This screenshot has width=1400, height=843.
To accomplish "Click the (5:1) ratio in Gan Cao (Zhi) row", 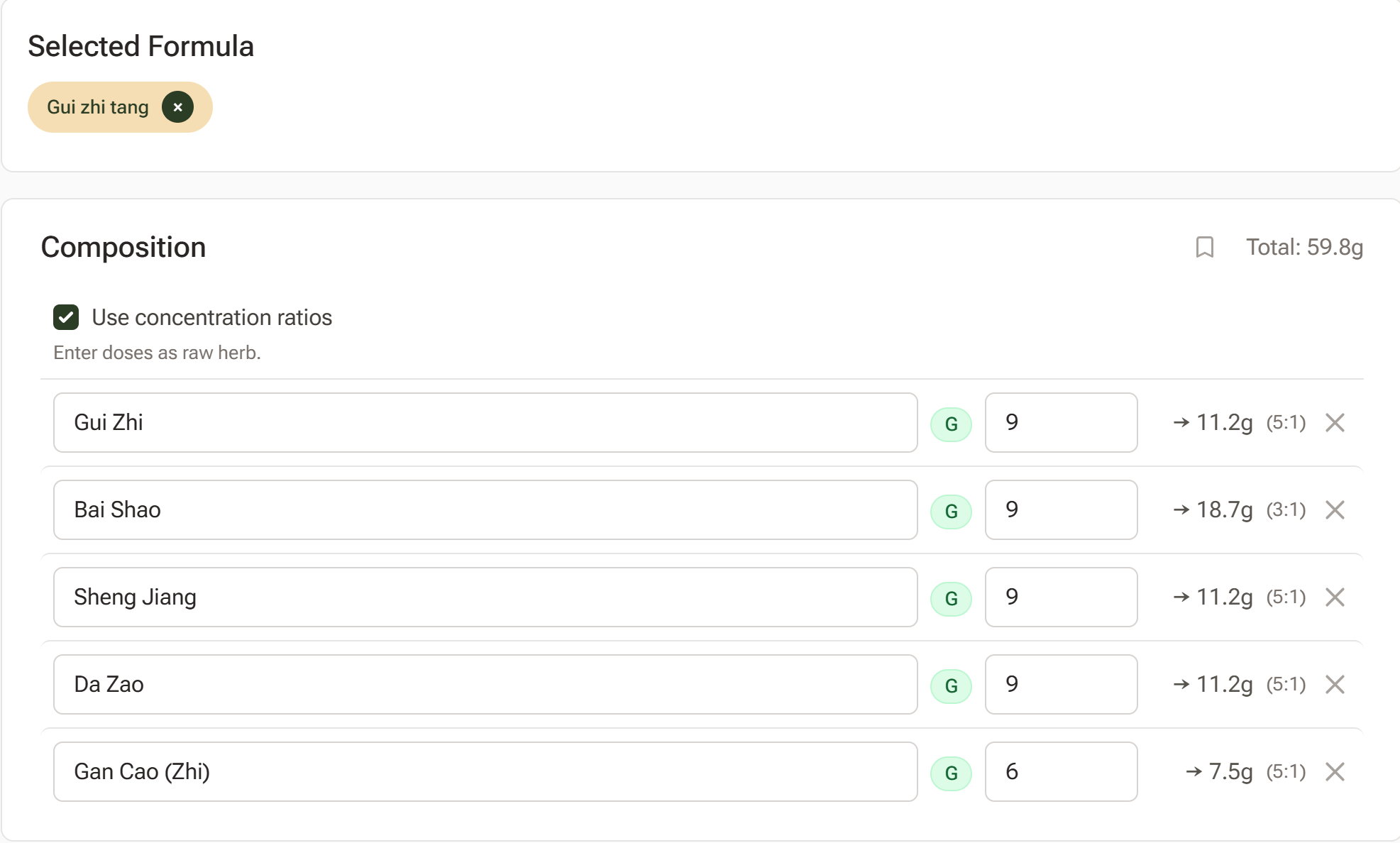I will [1286, 771].
